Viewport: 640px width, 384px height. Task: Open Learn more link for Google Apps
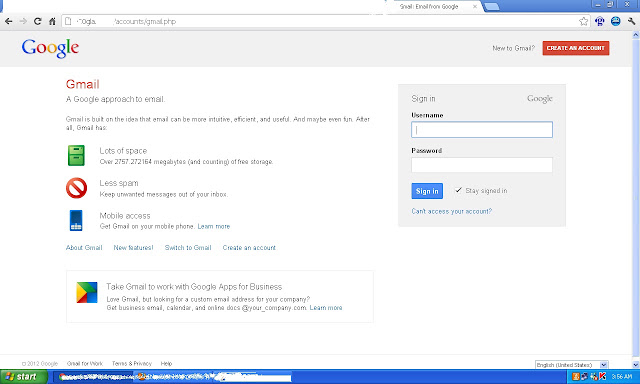[x=326, y=308]
